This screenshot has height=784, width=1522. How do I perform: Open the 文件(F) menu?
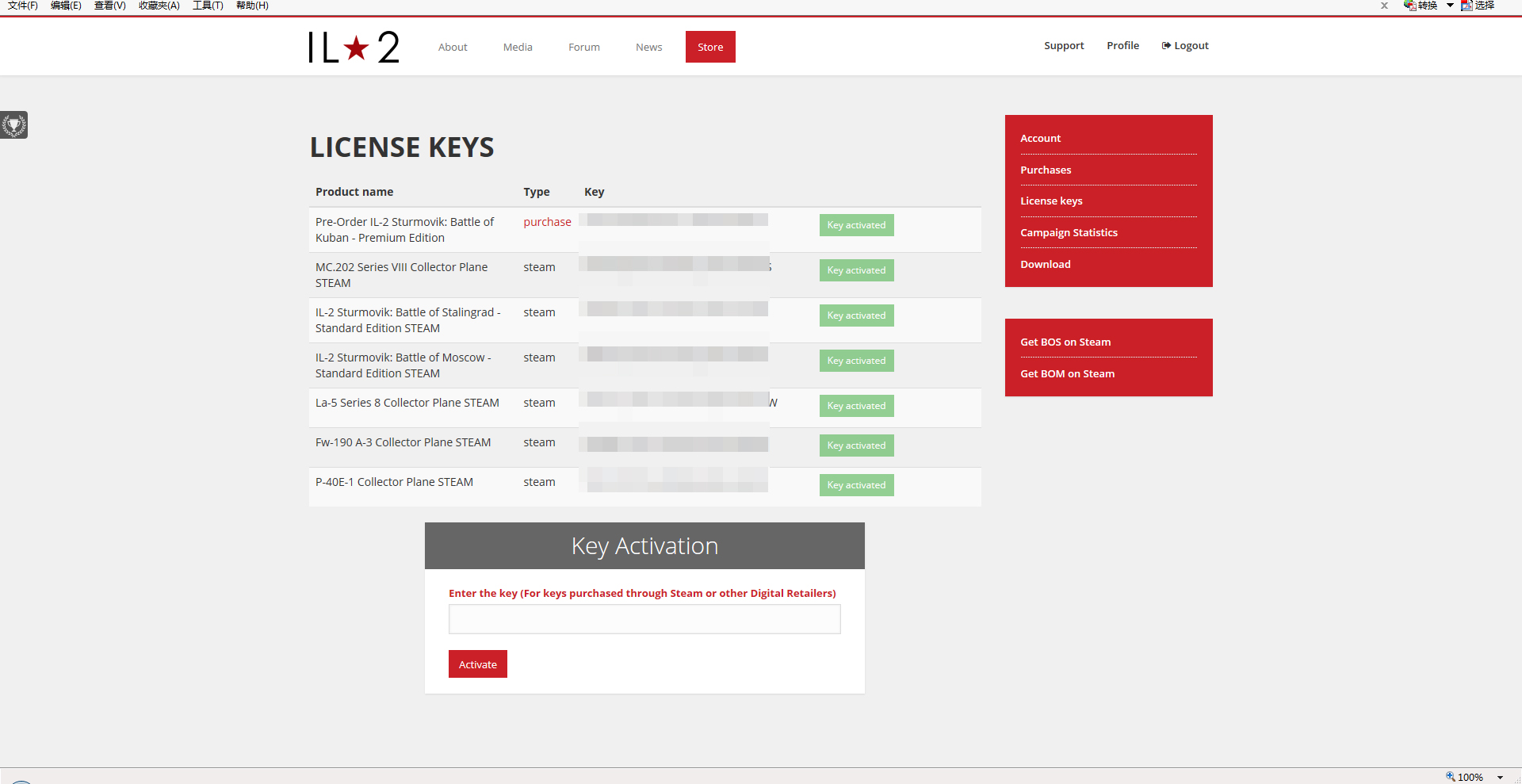[x=23, y=6]
